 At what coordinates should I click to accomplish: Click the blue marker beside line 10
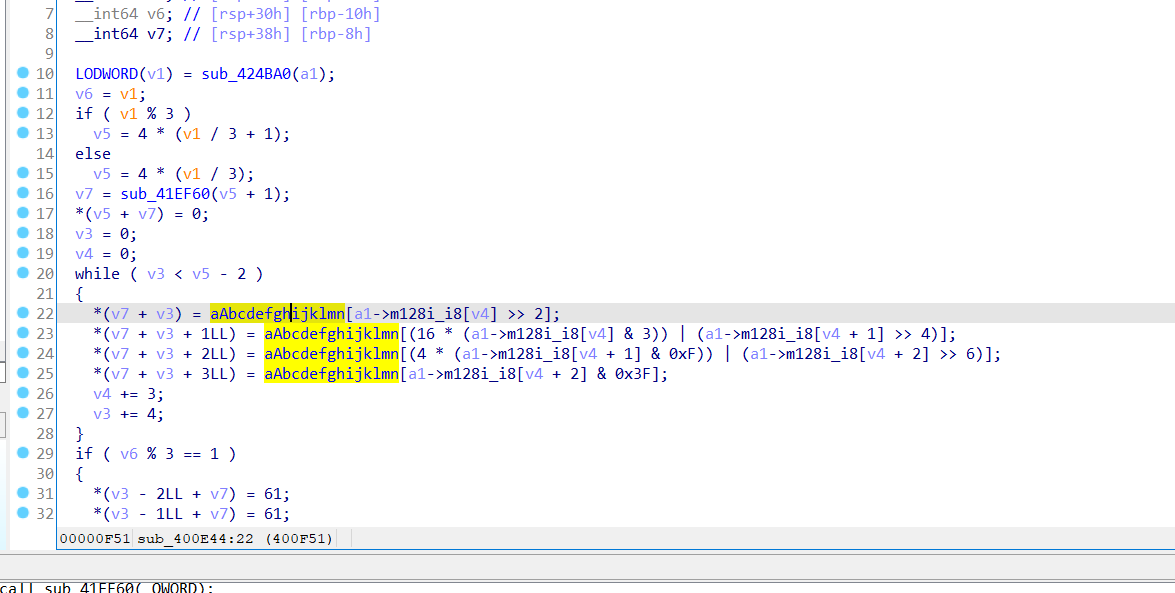(x=22, y=73)
